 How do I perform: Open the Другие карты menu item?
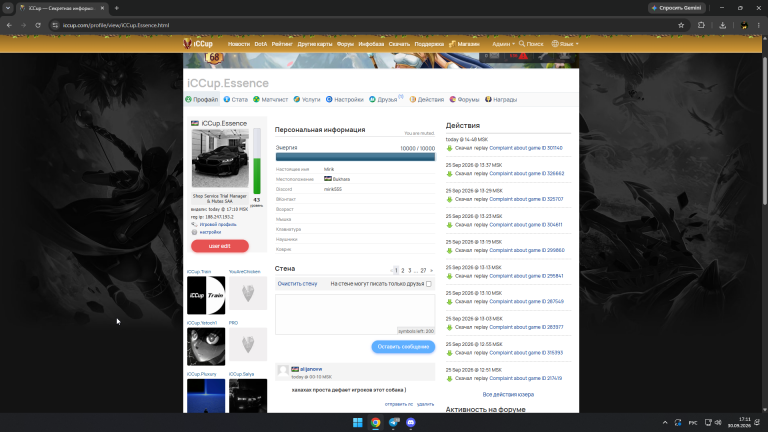[x=314, y=44]
